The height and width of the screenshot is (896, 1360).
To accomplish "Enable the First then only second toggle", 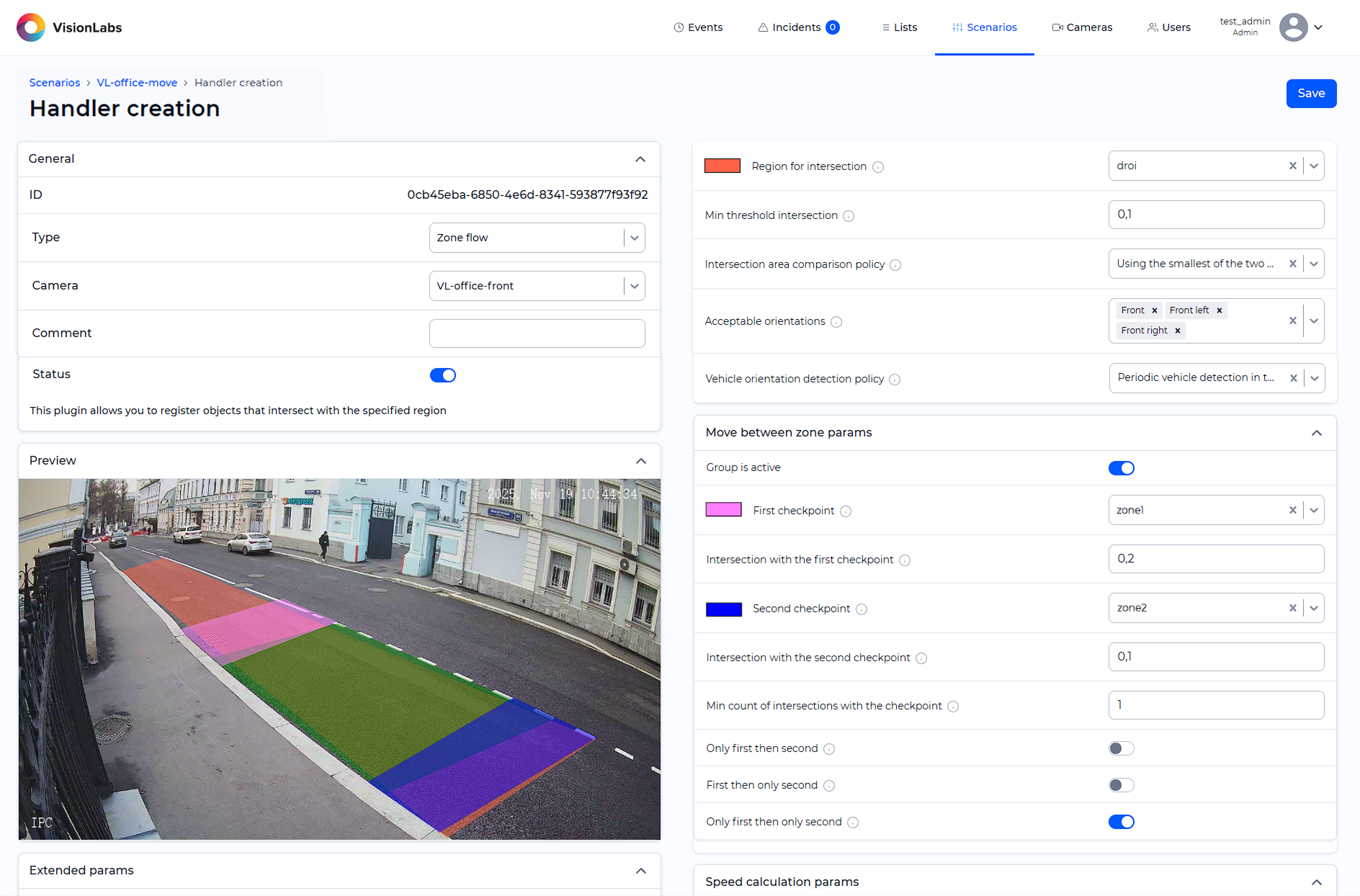I will 1121,785.
